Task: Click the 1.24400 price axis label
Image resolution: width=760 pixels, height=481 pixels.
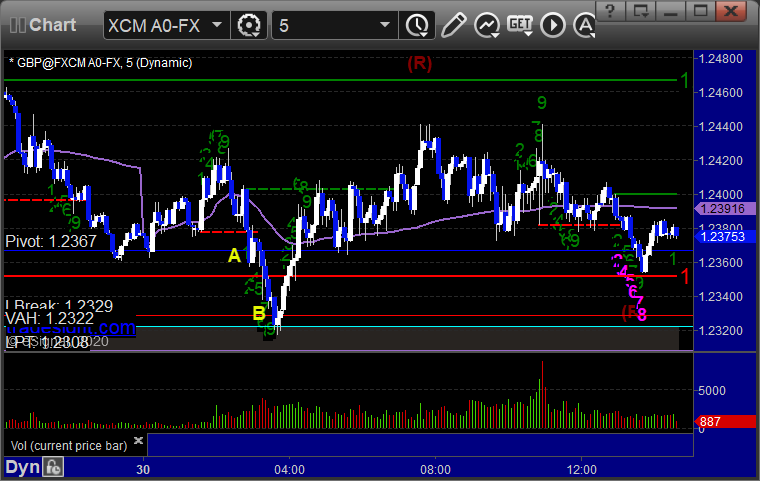Action: (x=720, y=127)
